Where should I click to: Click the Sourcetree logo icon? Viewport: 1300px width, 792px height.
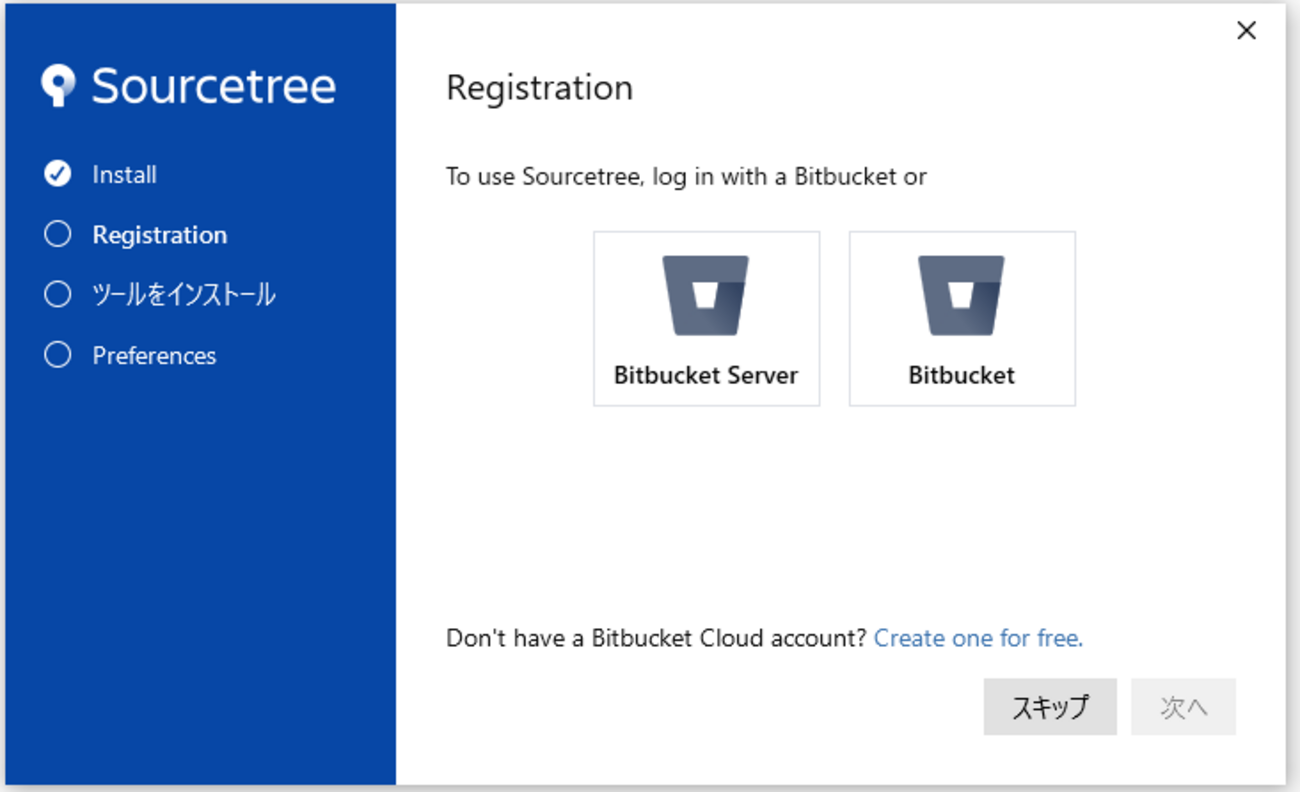[58, 86]
